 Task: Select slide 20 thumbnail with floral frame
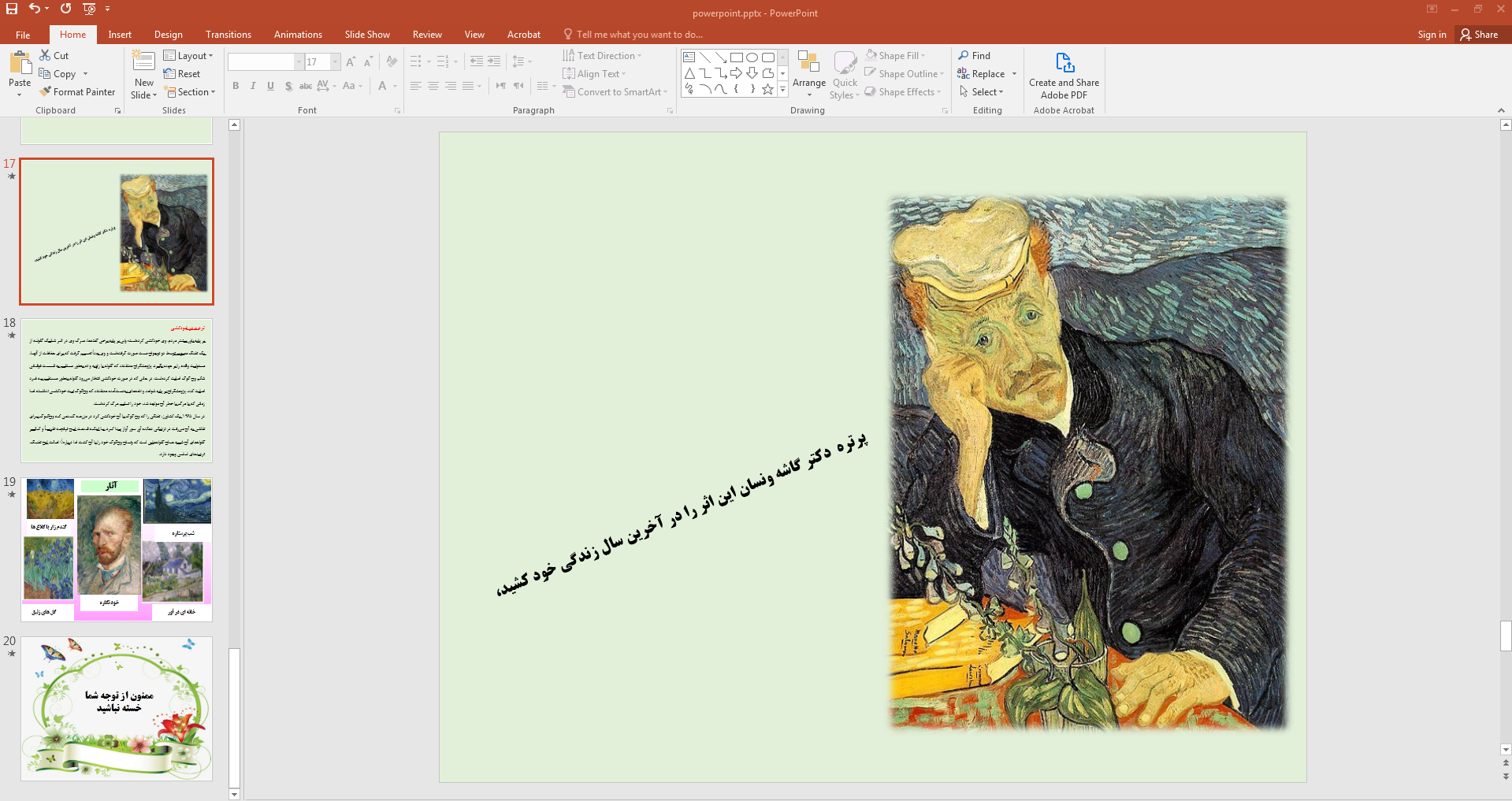tap(117, 709)
